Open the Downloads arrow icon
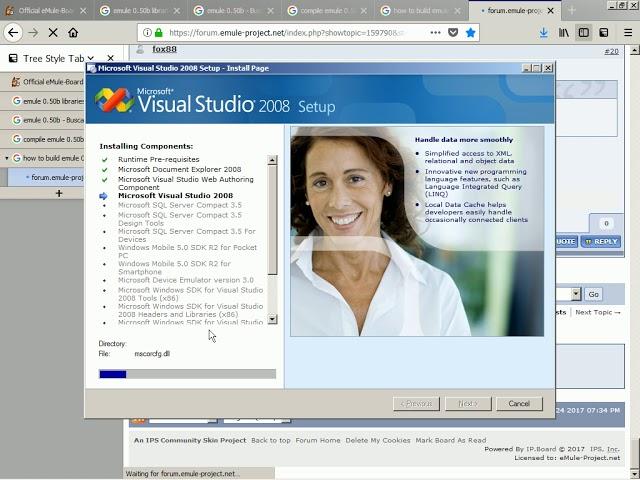The height and width of the screenshot is (480, 640). pyautogui.click(x=544, y=33)
